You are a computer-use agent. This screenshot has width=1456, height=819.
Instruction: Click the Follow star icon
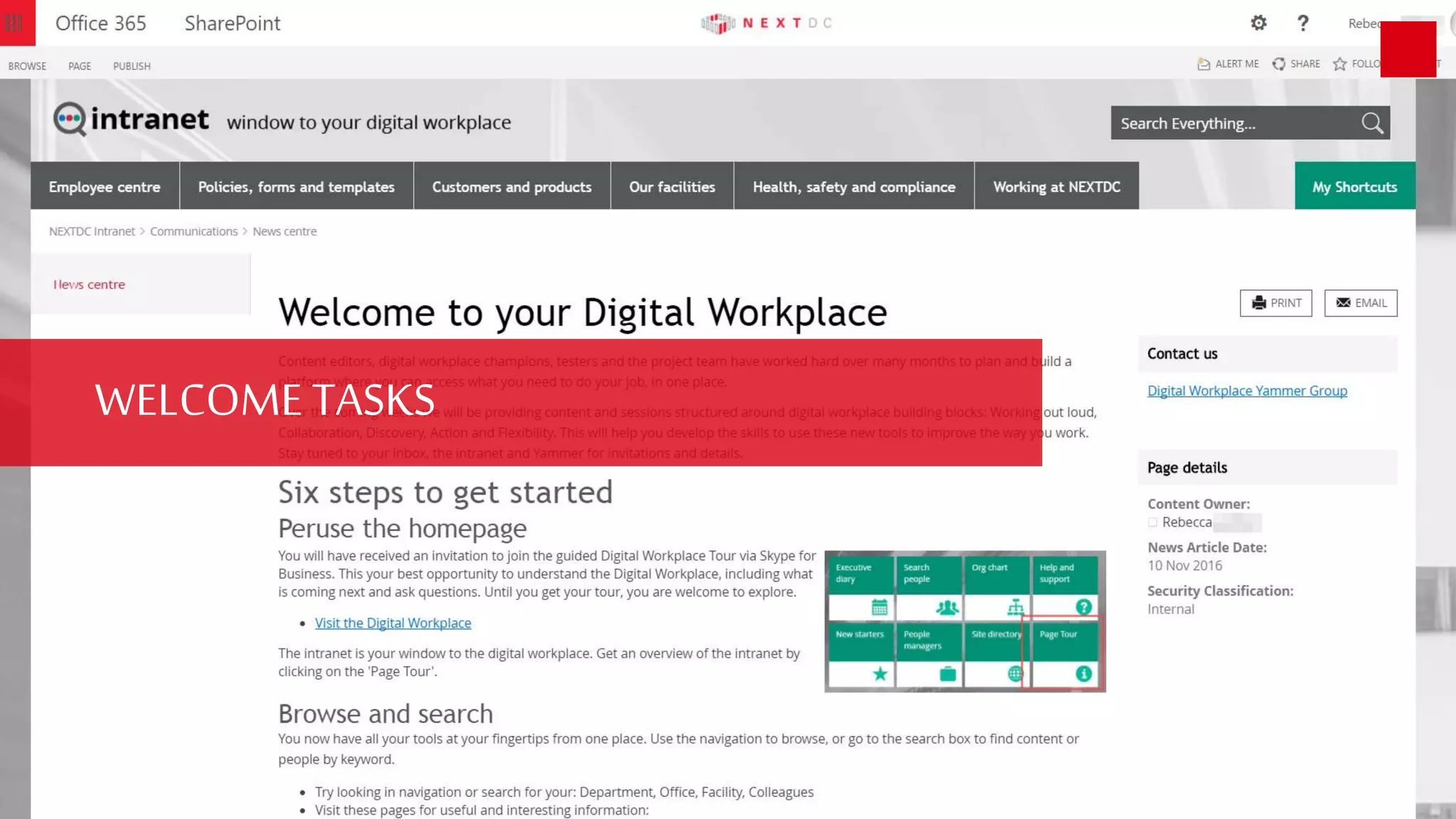(x=1339, y=64)
